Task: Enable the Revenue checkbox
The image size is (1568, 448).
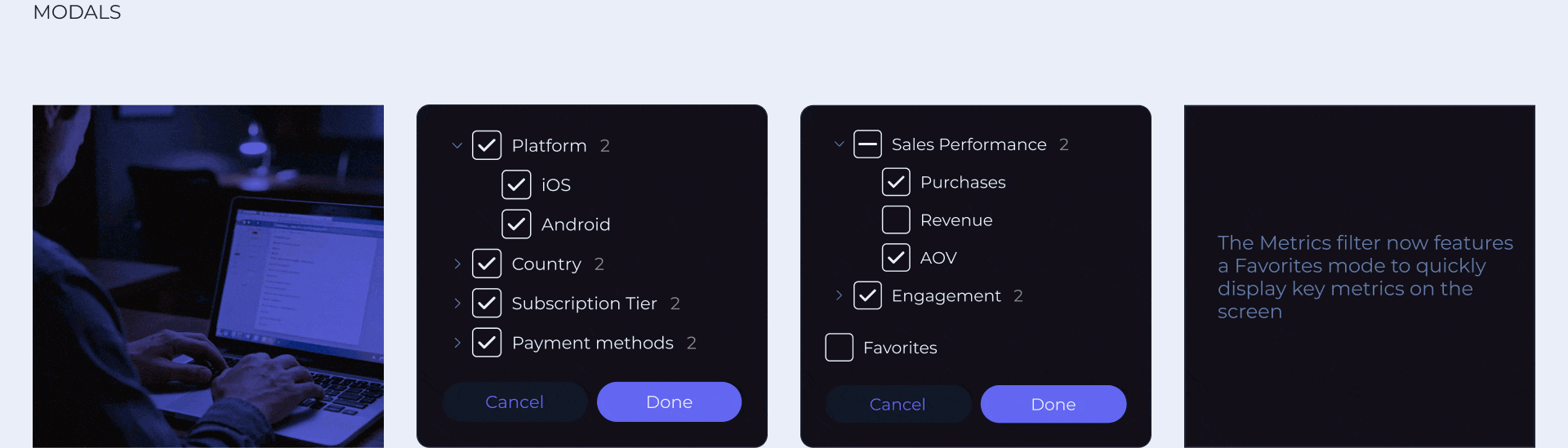Action: click(x=896, y=220)
